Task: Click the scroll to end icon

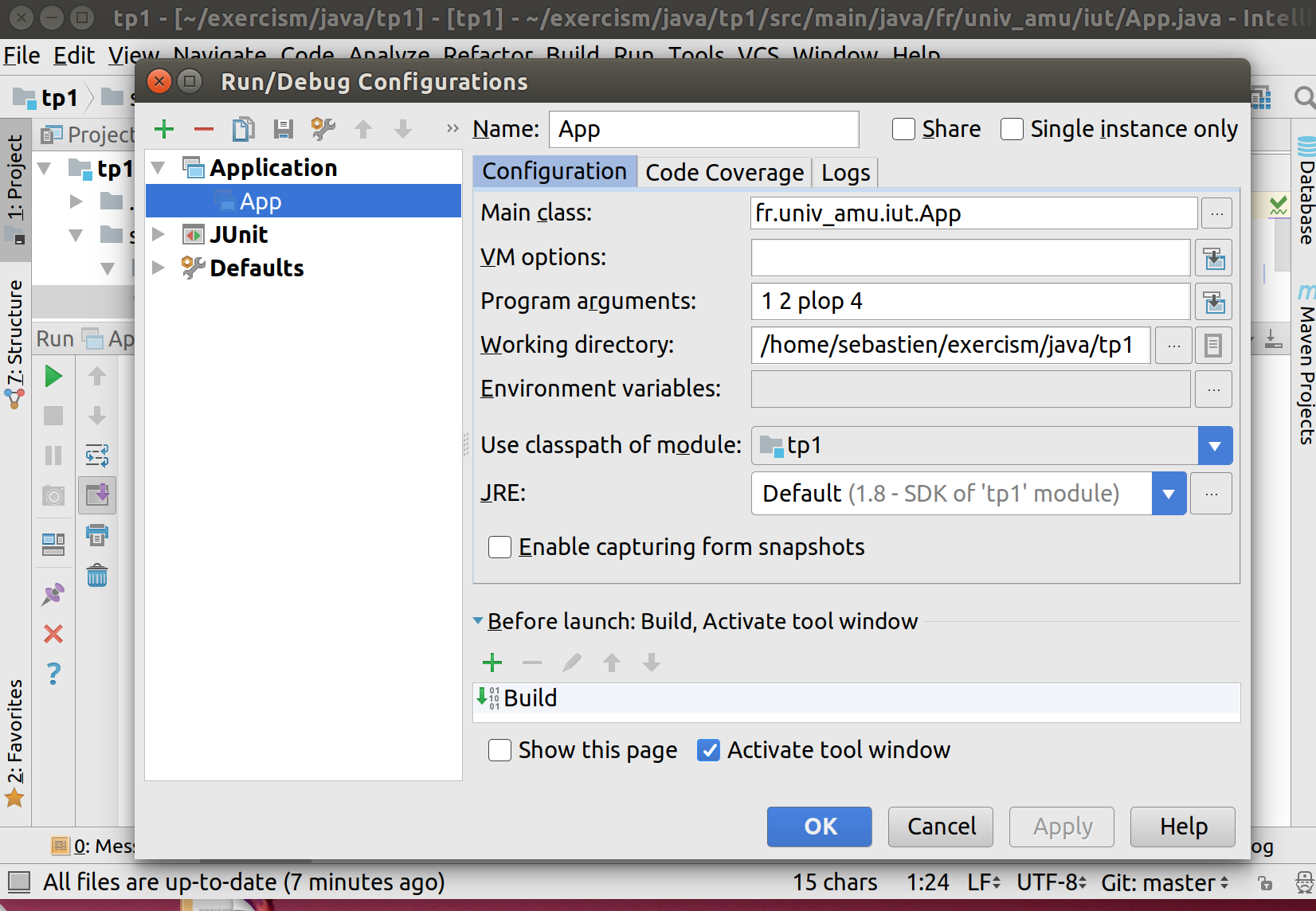Action: pos(97,495)
